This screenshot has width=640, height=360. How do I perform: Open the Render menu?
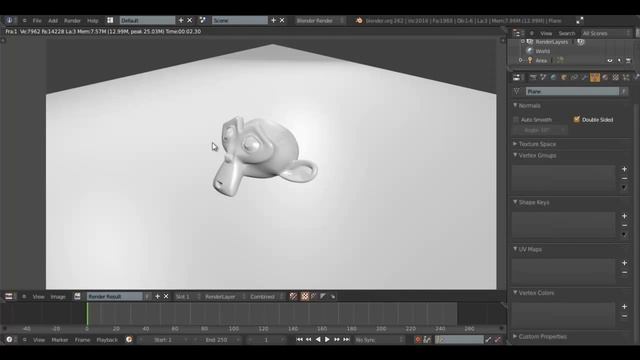pyautogui.click(x=72, y=20)
